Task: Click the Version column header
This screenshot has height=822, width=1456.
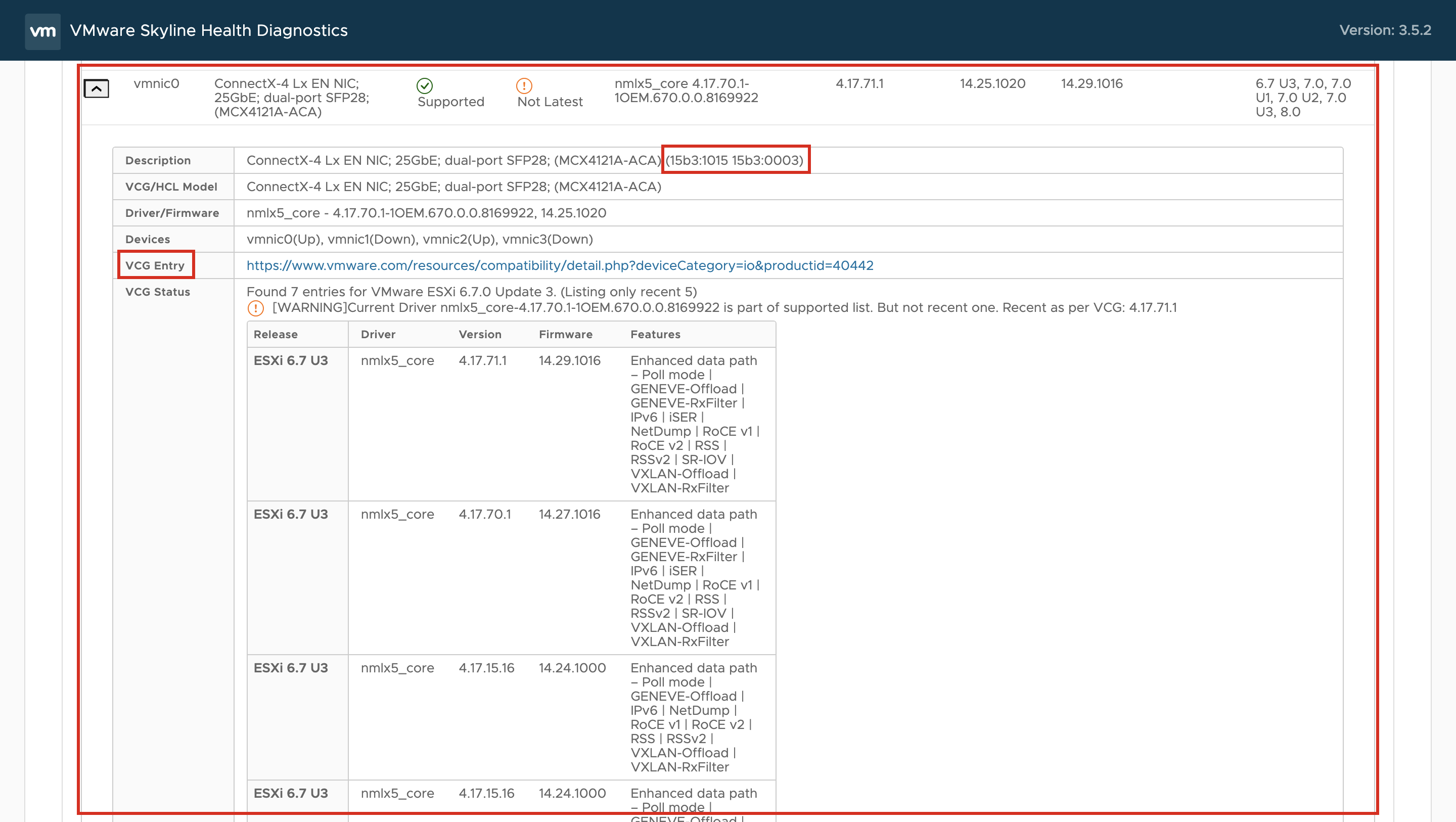Action: tap(480, 334)
